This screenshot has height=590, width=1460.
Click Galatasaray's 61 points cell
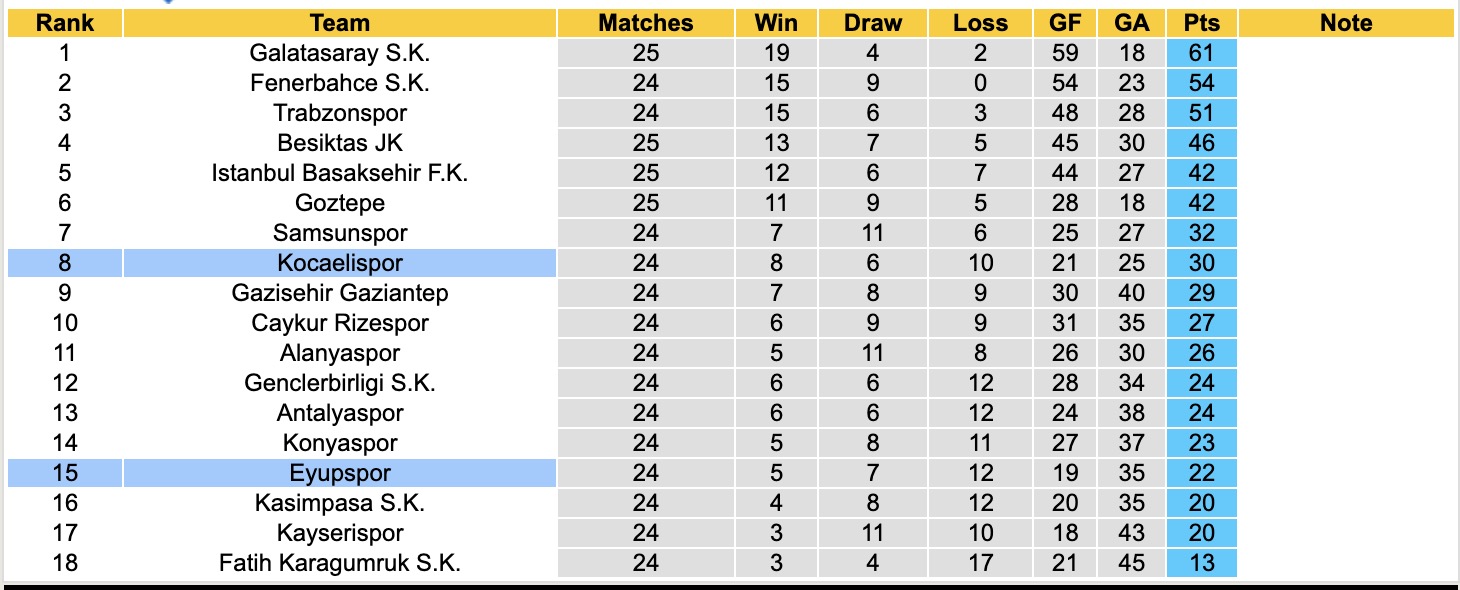(1201, 53)
